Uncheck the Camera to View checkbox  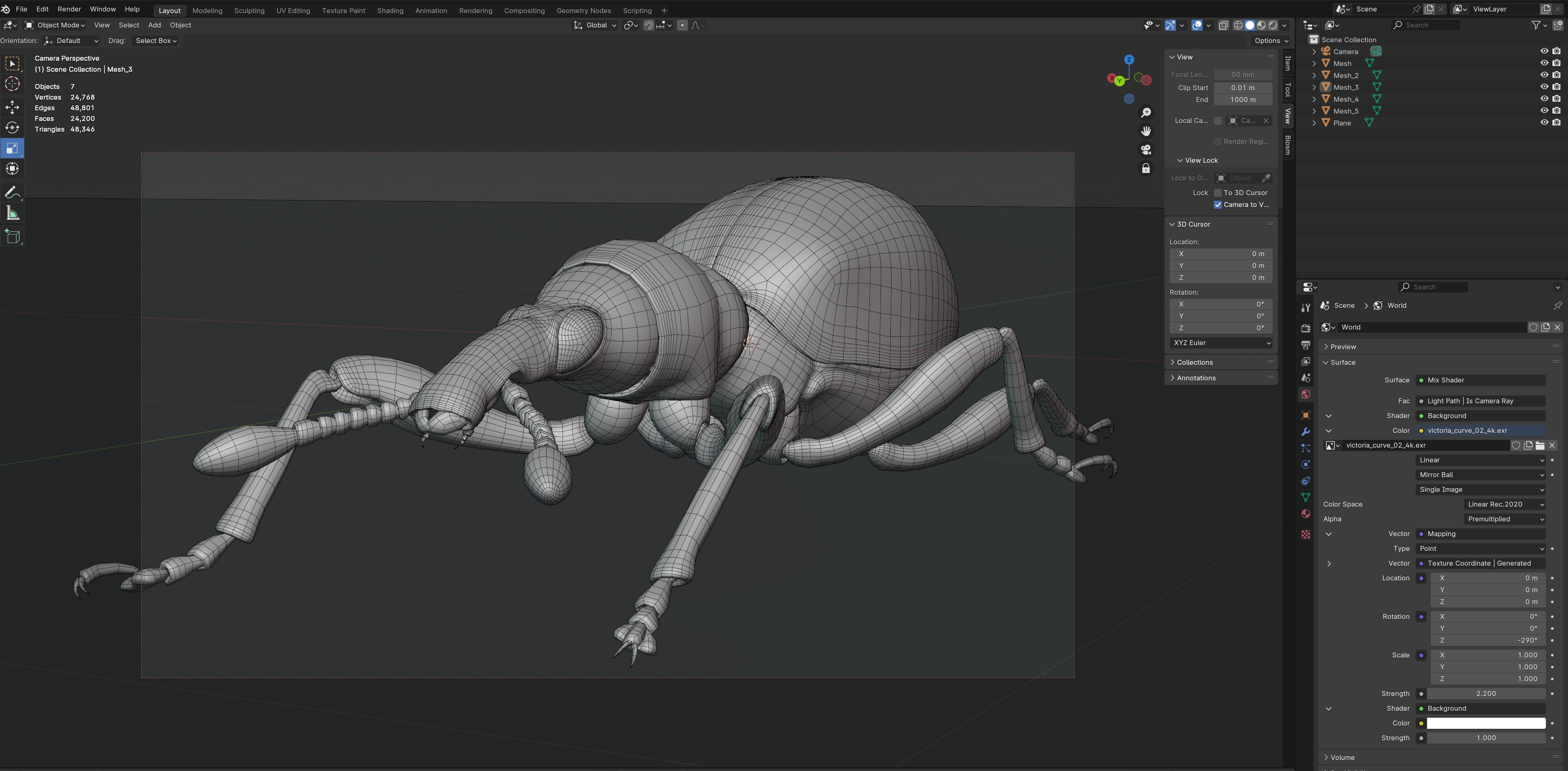click(x=1217, y=205)
